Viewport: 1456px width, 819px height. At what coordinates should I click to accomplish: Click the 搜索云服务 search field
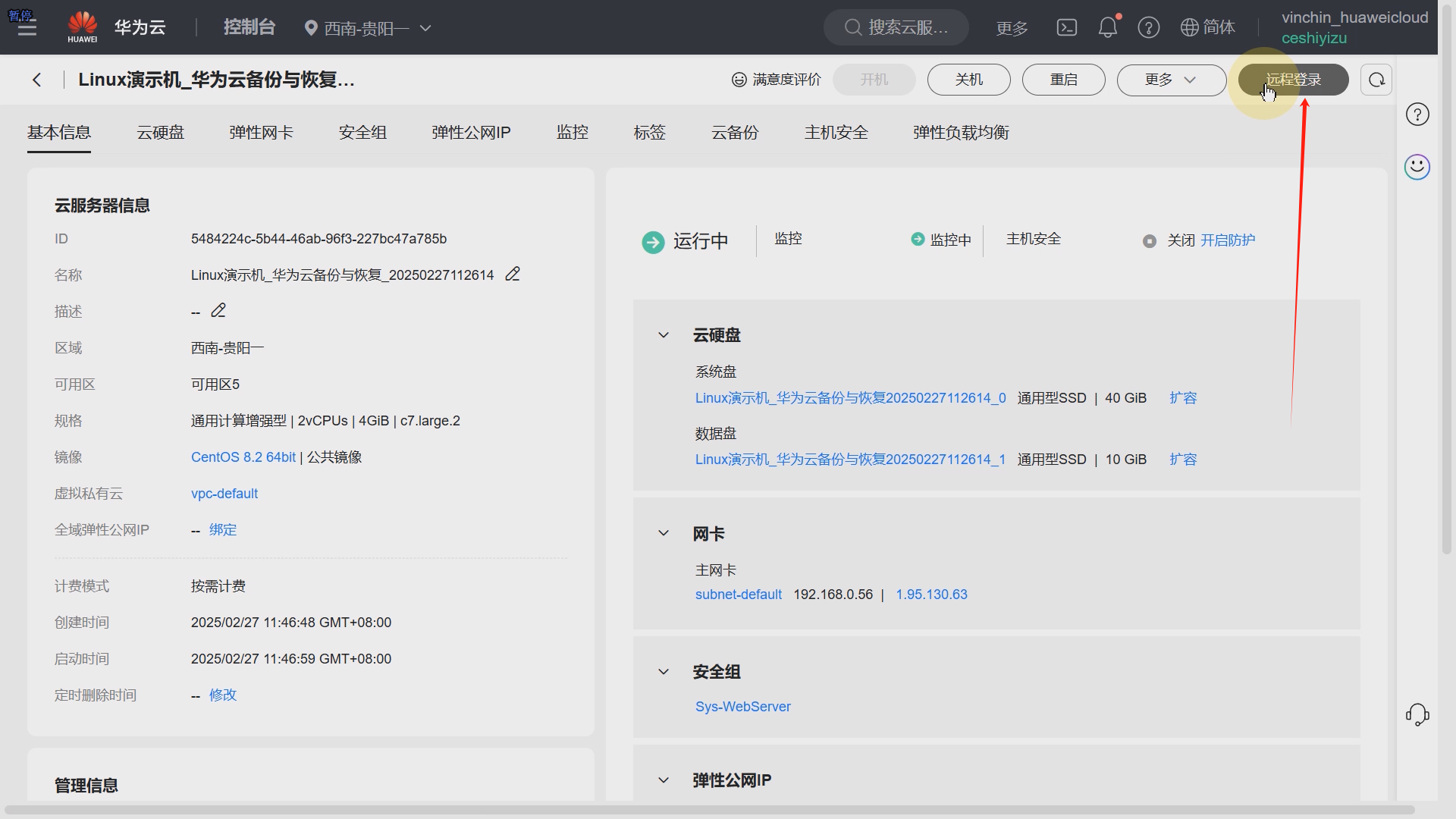pos(896,28)
